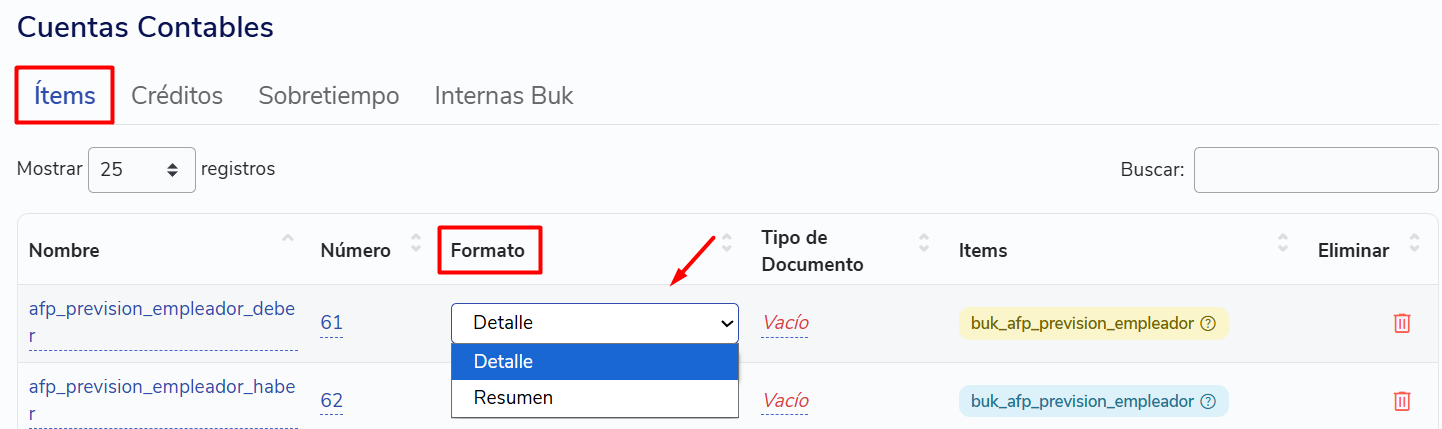This screenshot has width=1442, height=429.
Task: Edit account number 61 link
Action: [x=331, y=323]
